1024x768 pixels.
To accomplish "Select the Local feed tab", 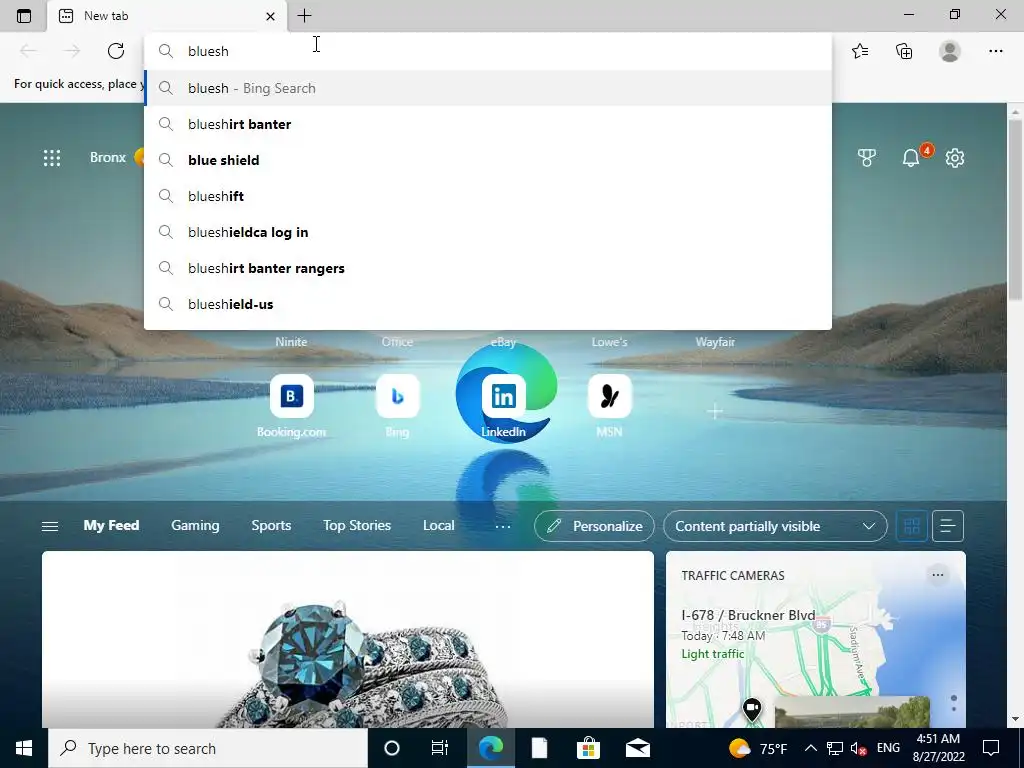I will 439,526.
